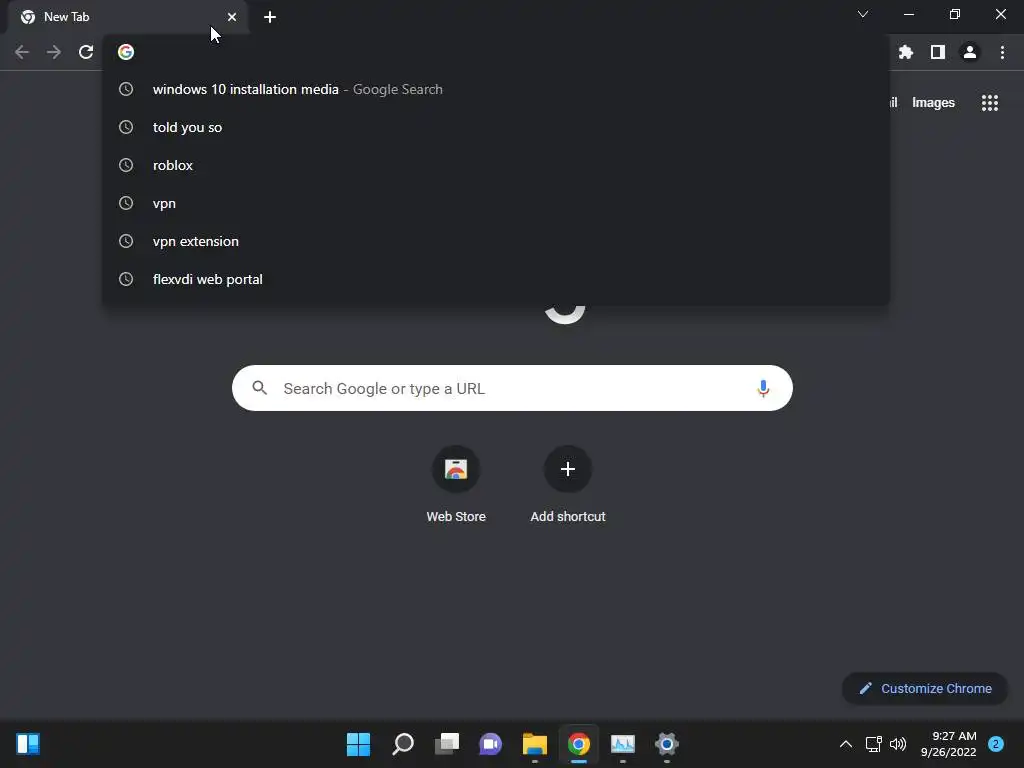Image resolution: width=1024 pixels, height=768 pixels.
Task: Choose 'windows 10 installation media' suggestion
Action: (x=496, y=89)
